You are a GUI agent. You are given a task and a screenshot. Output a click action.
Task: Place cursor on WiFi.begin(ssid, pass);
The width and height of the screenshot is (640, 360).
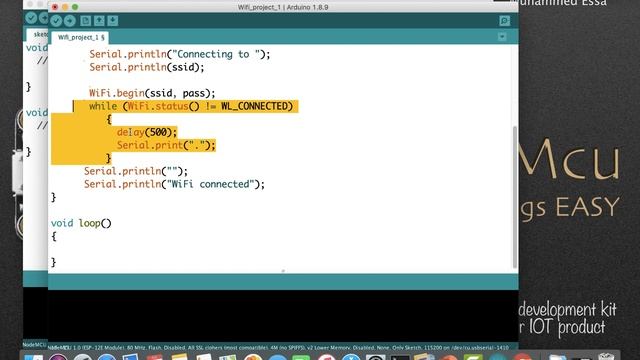pos(152,93)
